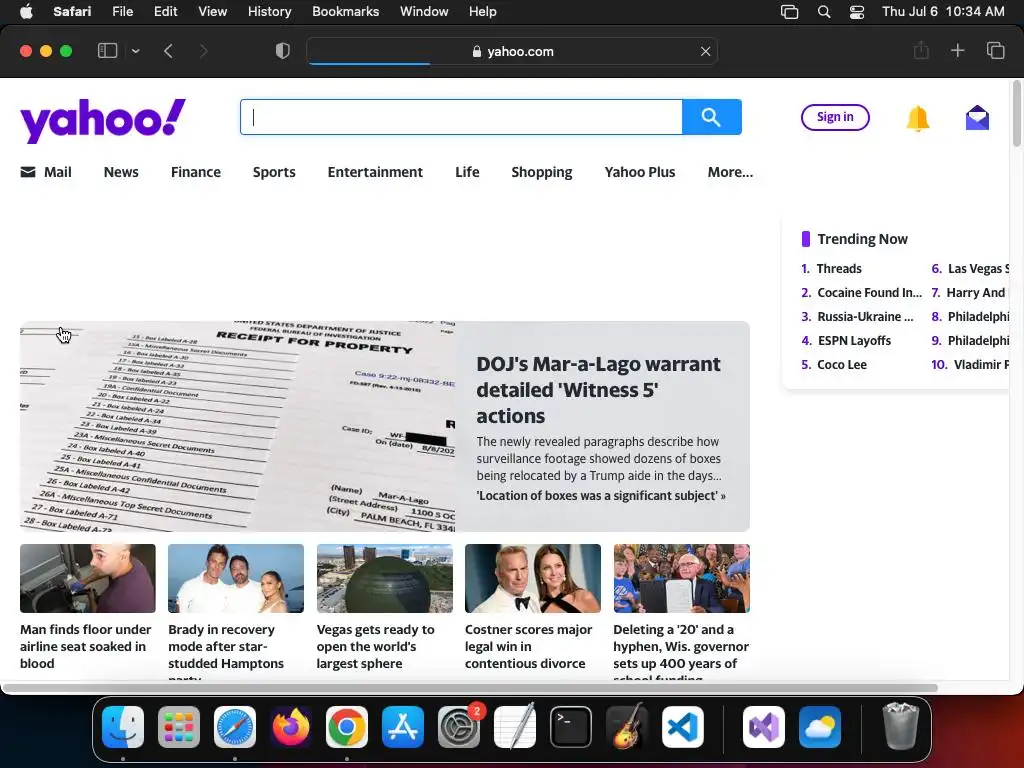This screenshot has width=1024, height=768.
Task: Click trending topic Russia-Ukraine ...
Action: (x=865, y=317)
